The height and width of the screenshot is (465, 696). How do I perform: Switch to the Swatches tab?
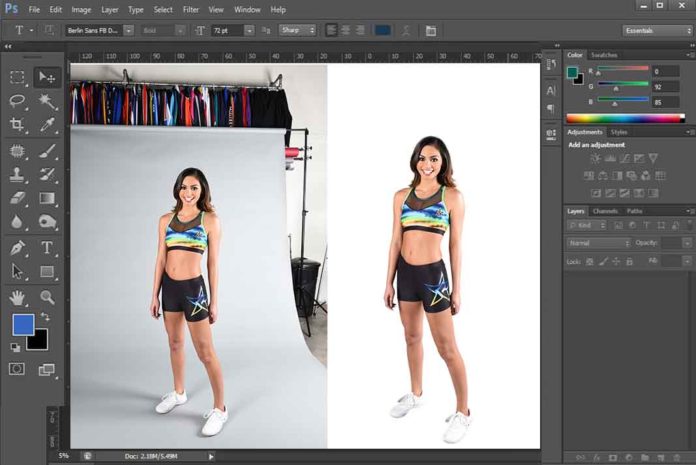pos(604,55)
